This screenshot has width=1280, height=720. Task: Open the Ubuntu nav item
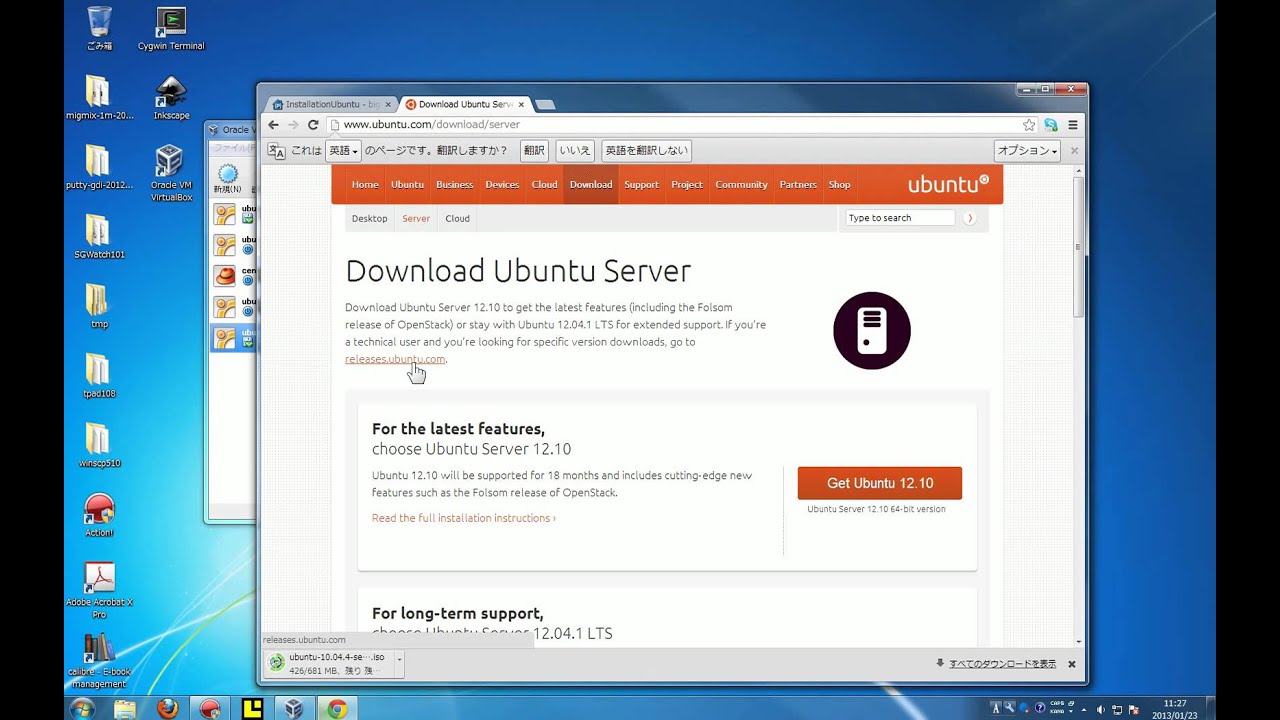tap(407, 185)
